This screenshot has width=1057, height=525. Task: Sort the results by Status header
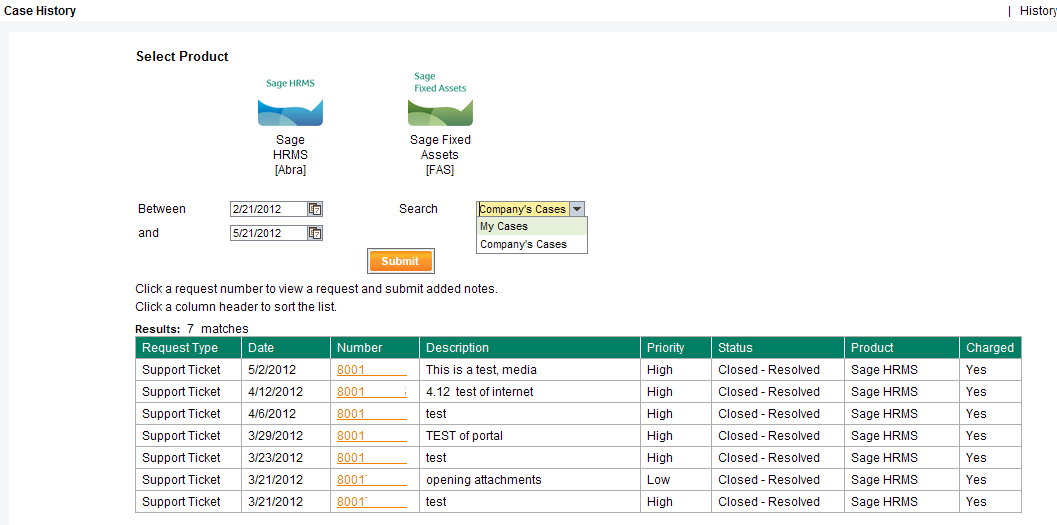pos(735,348)
